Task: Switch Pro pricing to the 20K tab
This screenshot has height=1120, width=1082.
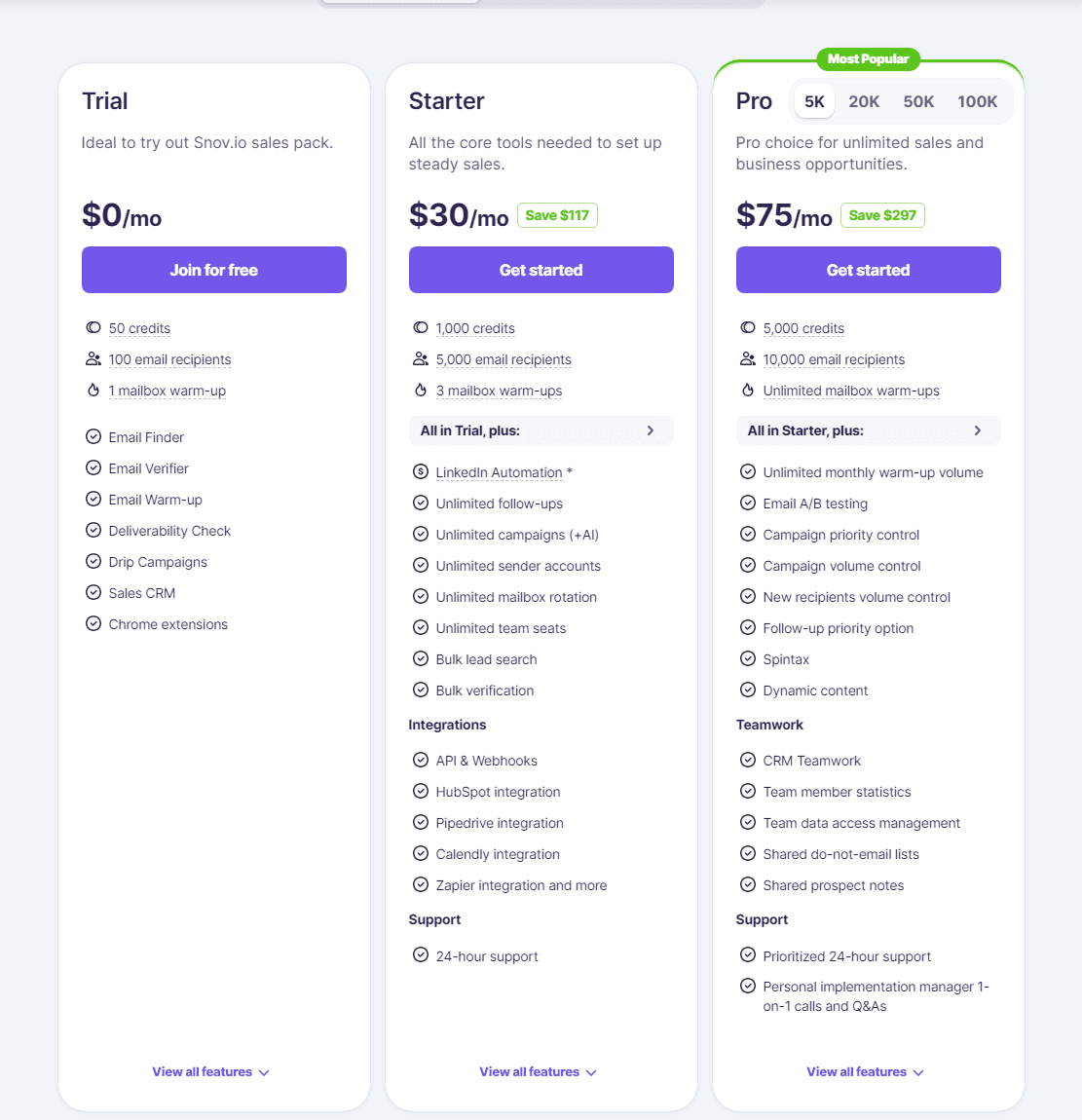Action: coord(864,100)
